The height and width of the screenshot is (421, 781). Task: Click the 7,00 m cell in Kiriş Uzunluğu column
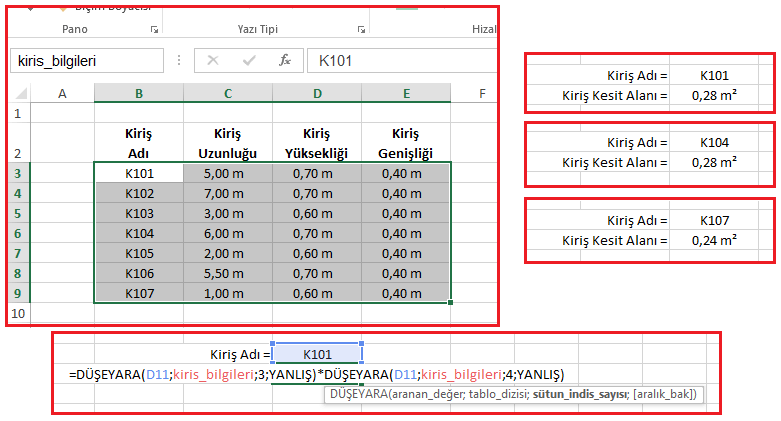tap(228, 193)
